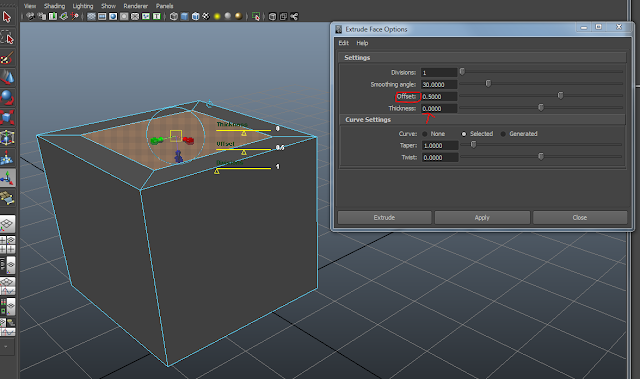The height and width of the screenshot is (379, 640).
Task: Select the arrow Select tool
Action: [x=7, y=17]
